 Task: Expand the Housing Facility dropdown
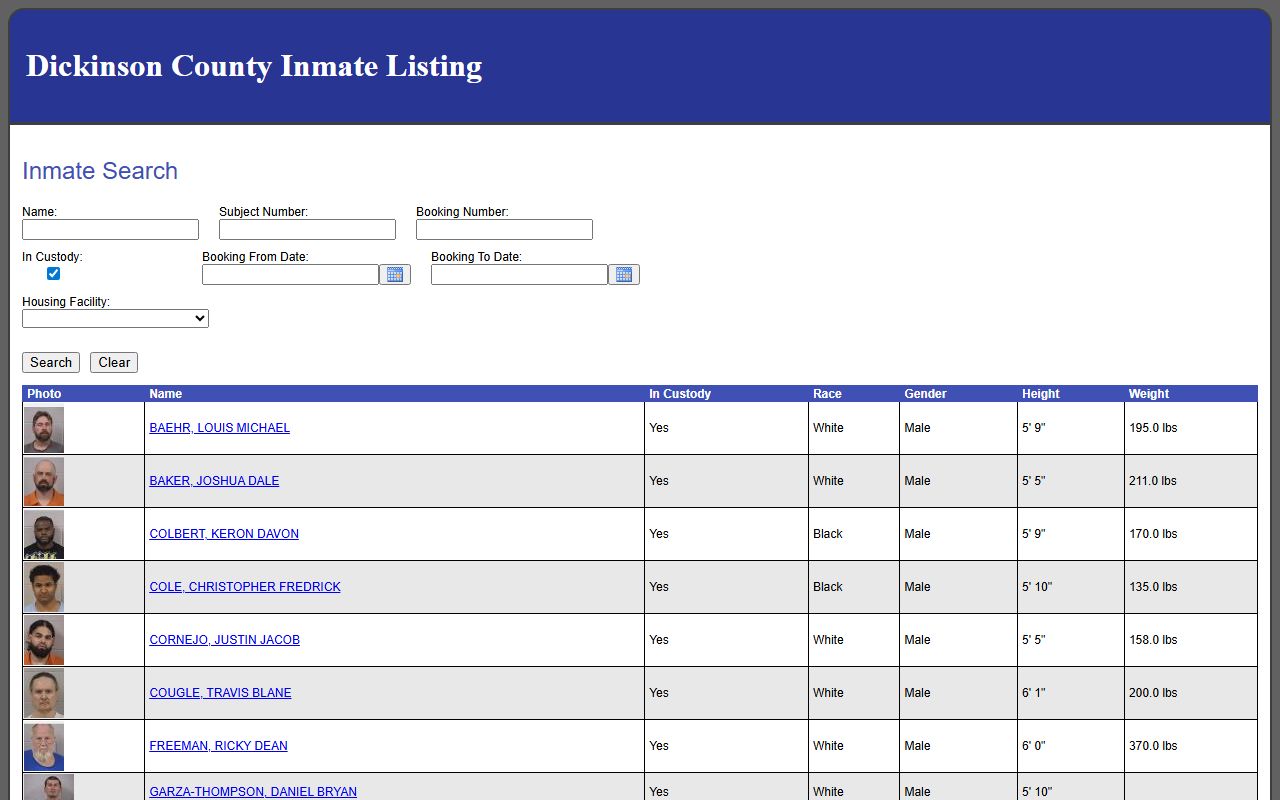pyautogui.click(x=115, y=319)
